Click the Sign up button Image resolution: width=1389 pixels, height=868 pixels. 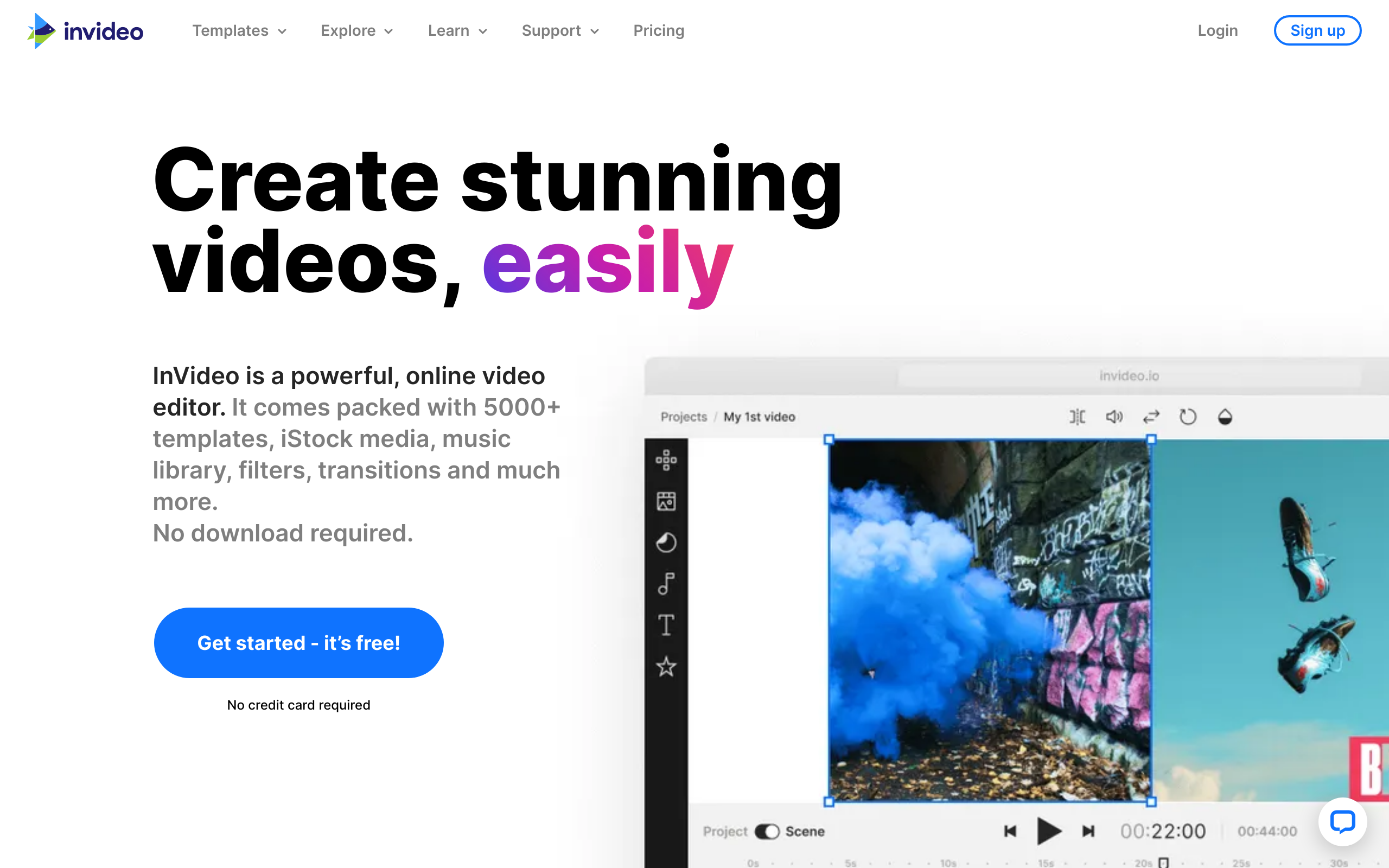[1317, 30]
